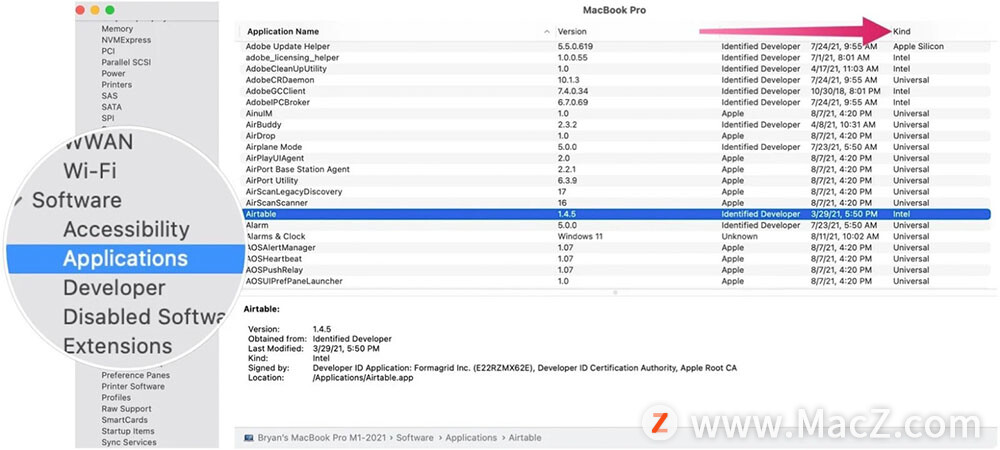Click the Windows 11 version cell
1000x450 pixels.
pos(580,236)
